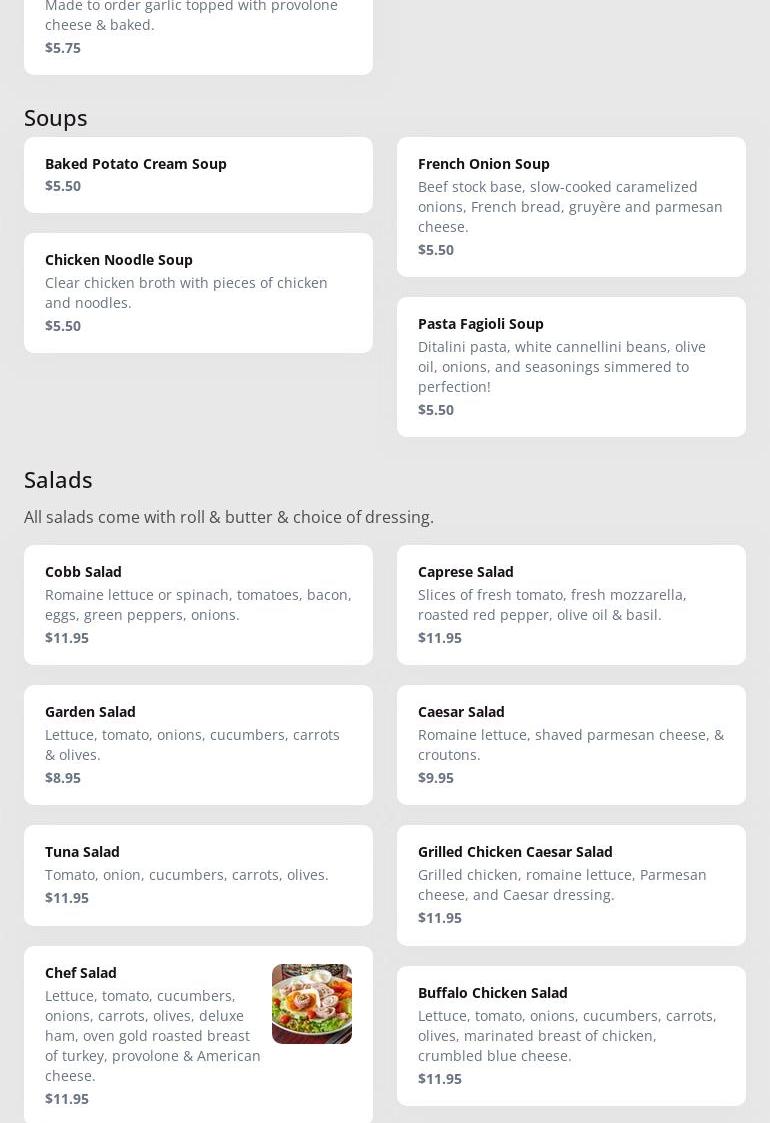This screenshot has width=770, height=1123.
Task: Select the Caprese Salad card
Action: pos(571,605)
